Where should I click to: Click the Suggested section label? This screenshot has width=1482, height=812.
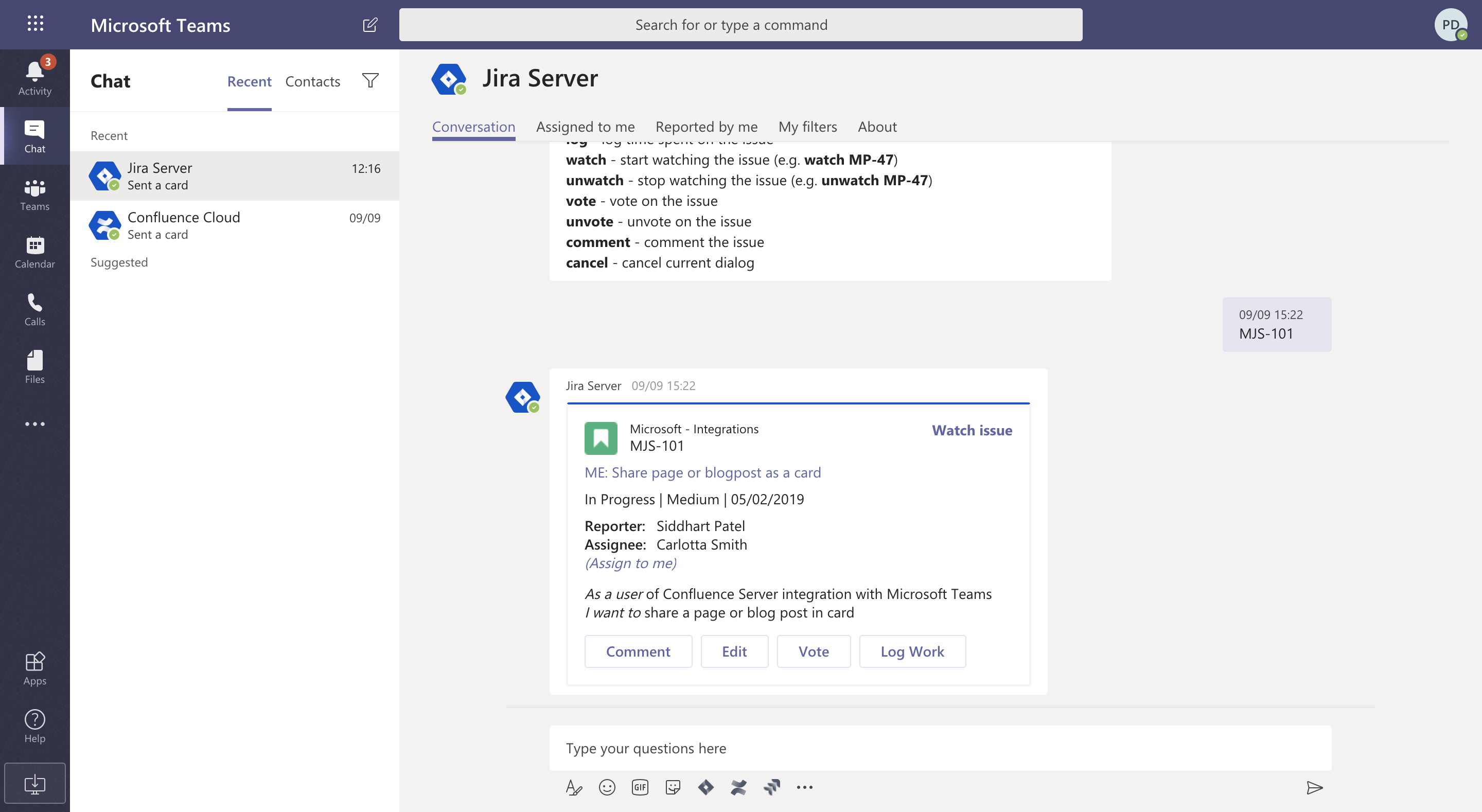point(119,262)
